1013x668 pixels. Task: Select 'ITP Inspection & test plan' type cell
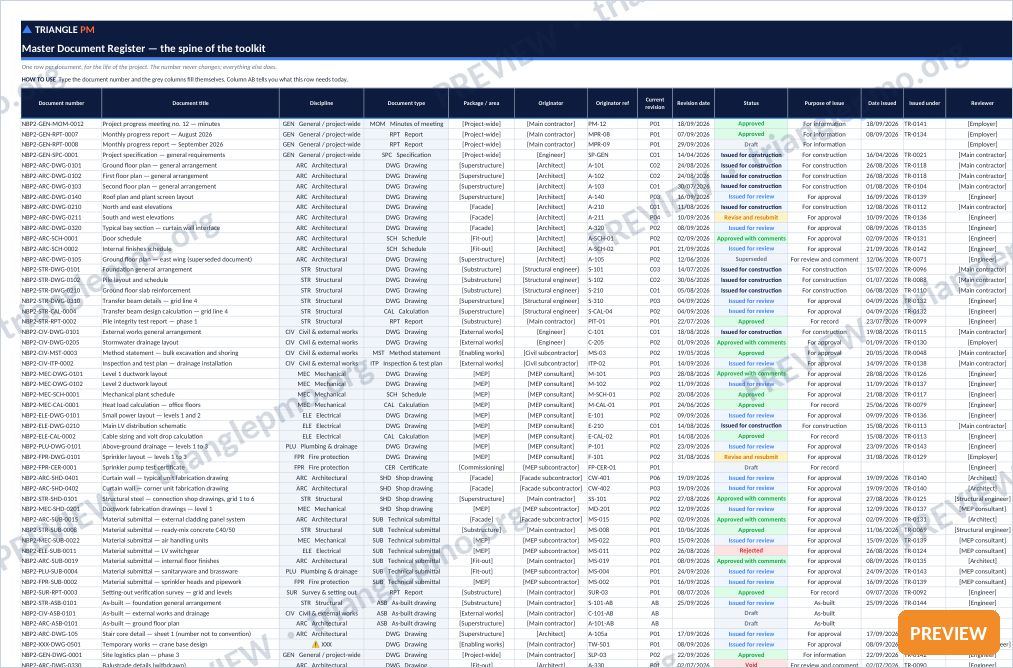coord(406,363)
